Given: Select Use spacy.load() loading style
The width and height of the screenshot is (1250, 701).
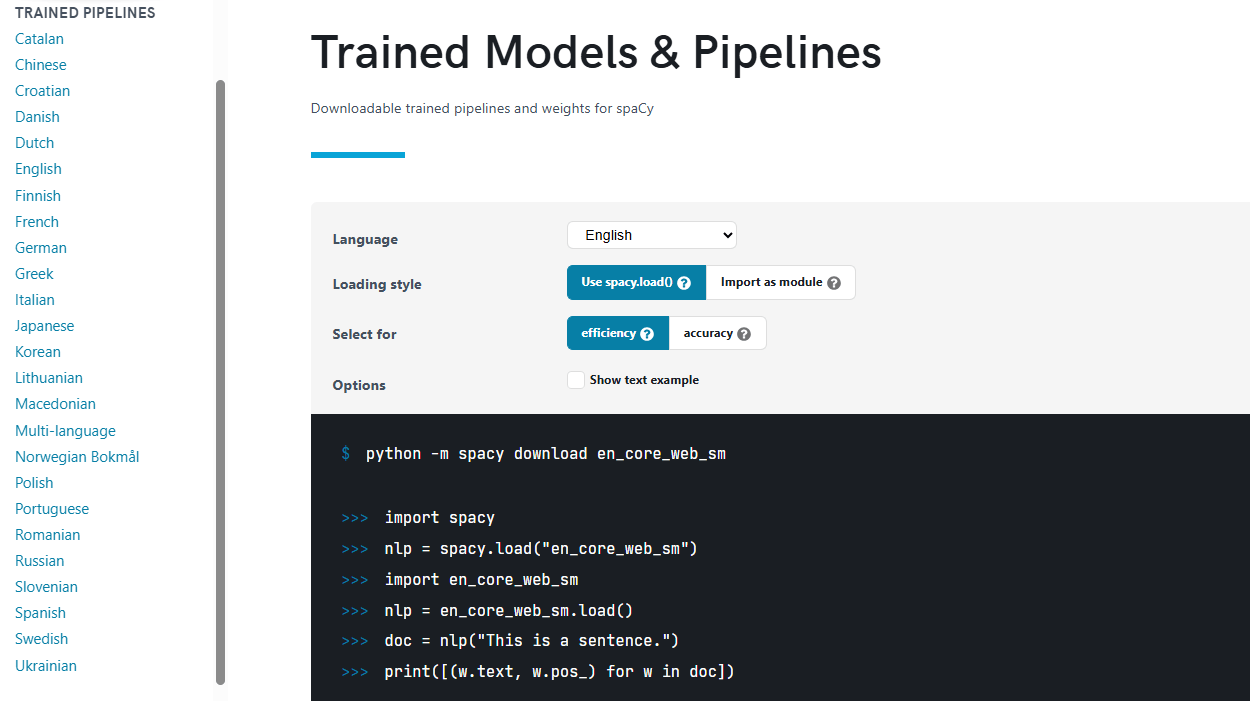Looking at the screenshot, I should point(636,283).
